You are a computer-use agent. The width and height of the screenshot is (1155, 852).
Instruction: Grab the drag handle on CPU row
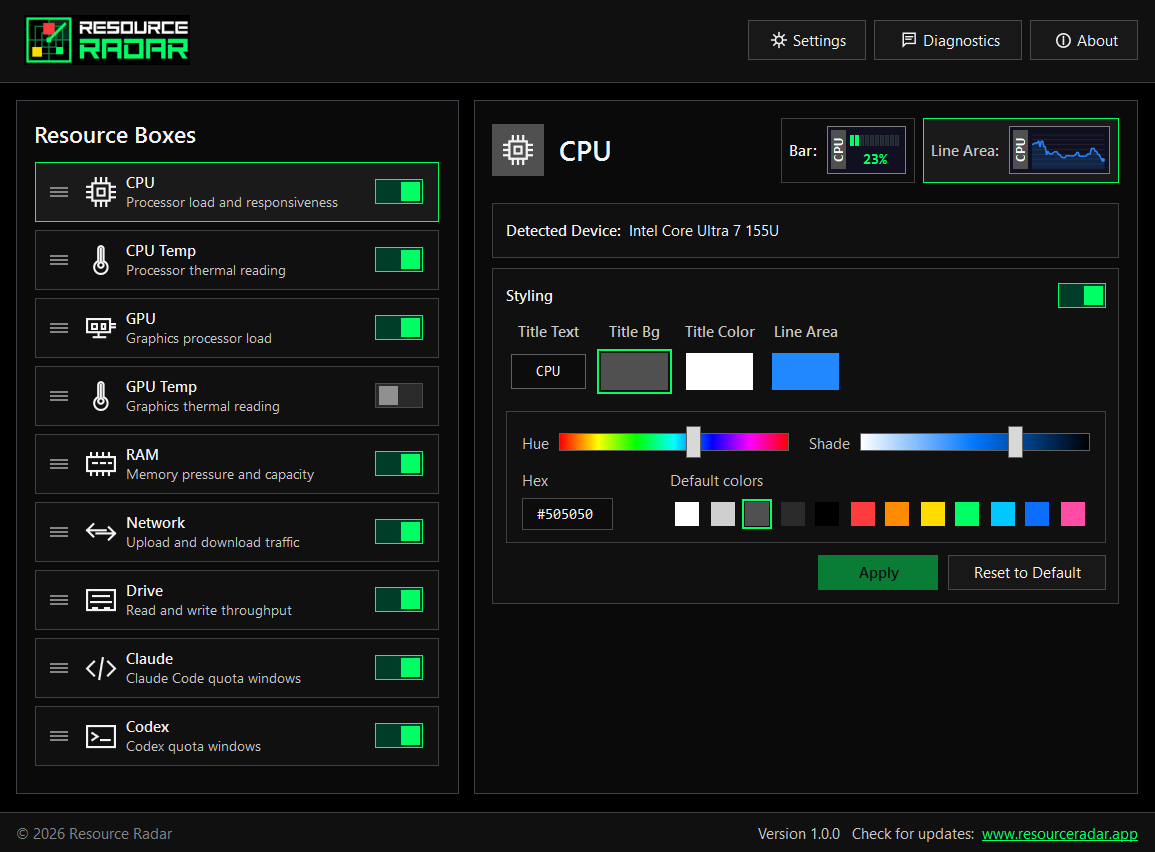[x=59, y=192]
